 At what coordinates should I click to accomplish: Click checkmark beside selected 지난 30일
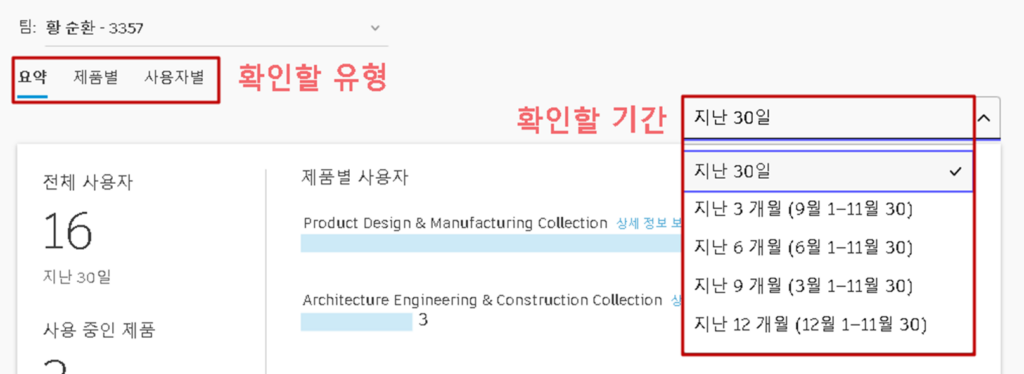click(x=956, y=172)
